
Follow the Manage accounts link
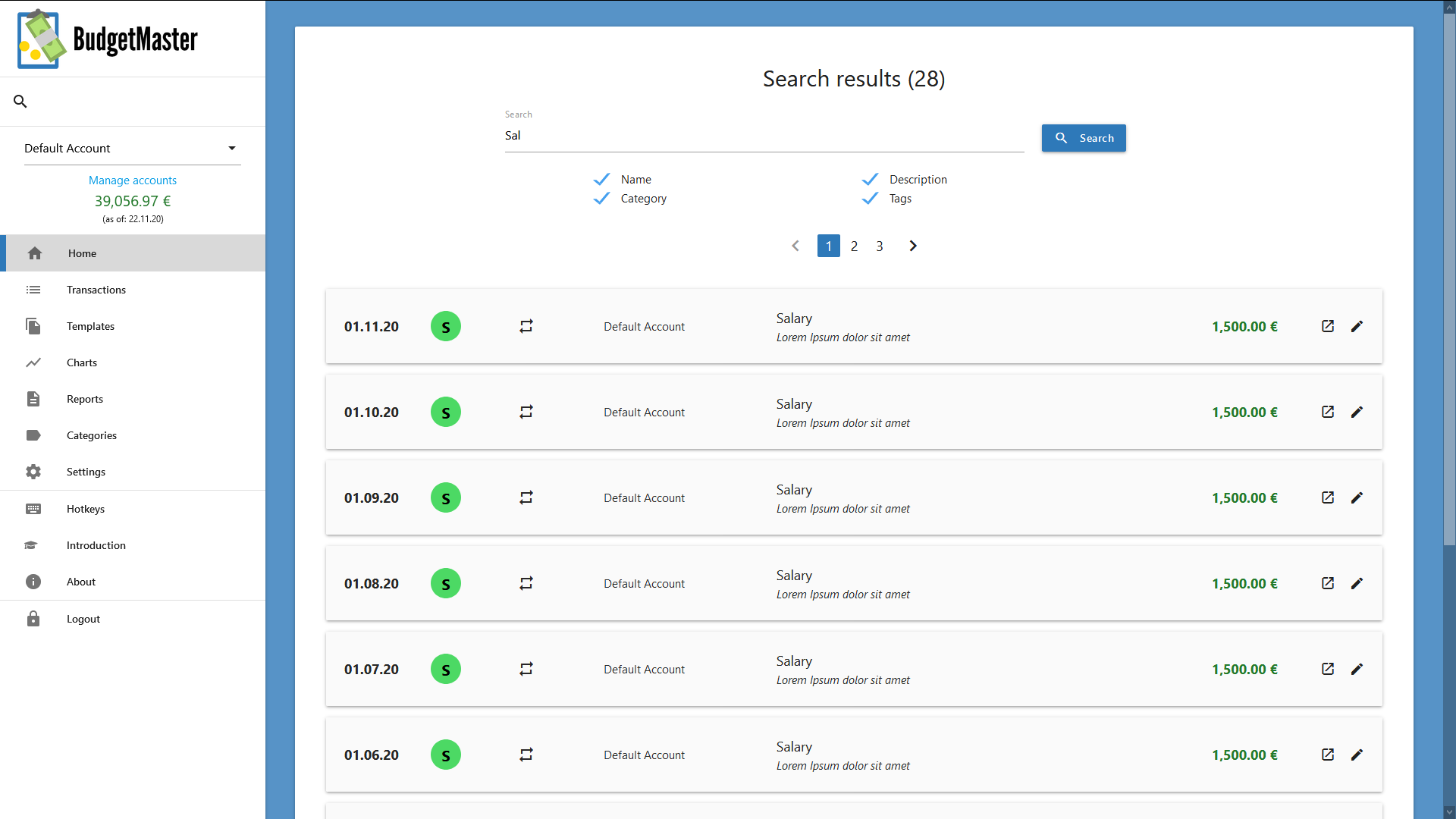133,180
